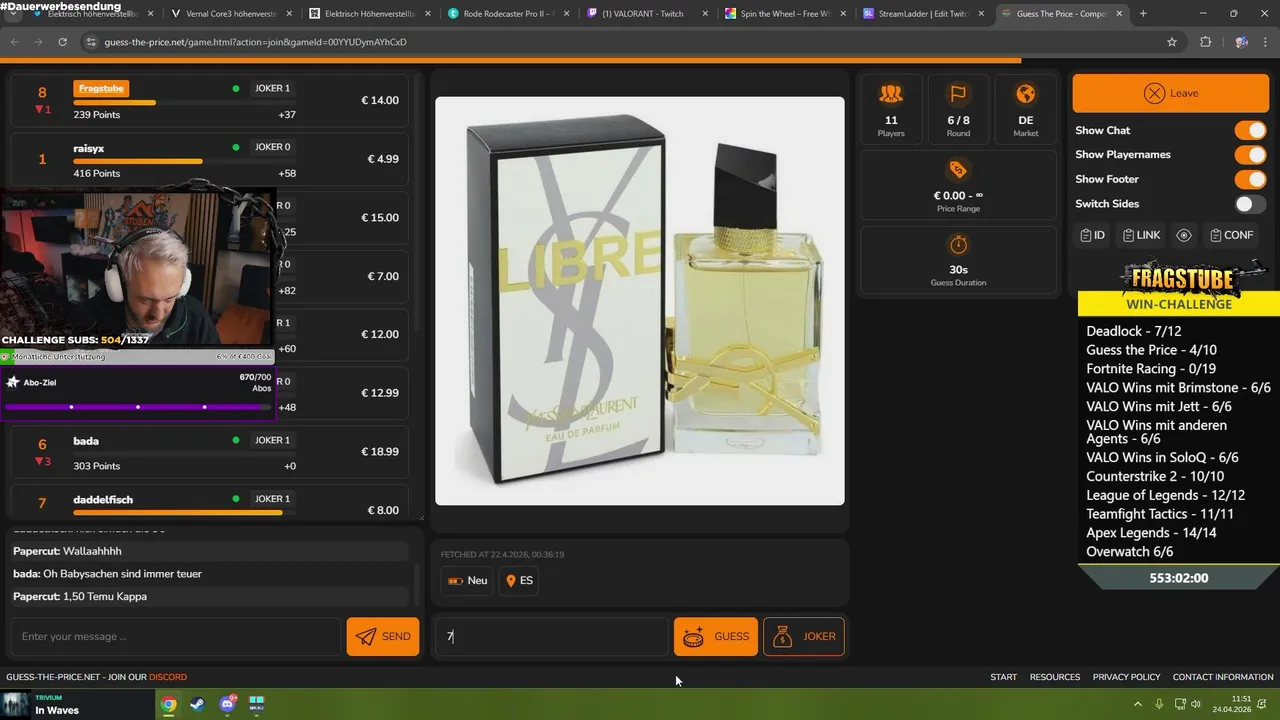
Task: Click the Round flag icon
Action: [958, 94]
